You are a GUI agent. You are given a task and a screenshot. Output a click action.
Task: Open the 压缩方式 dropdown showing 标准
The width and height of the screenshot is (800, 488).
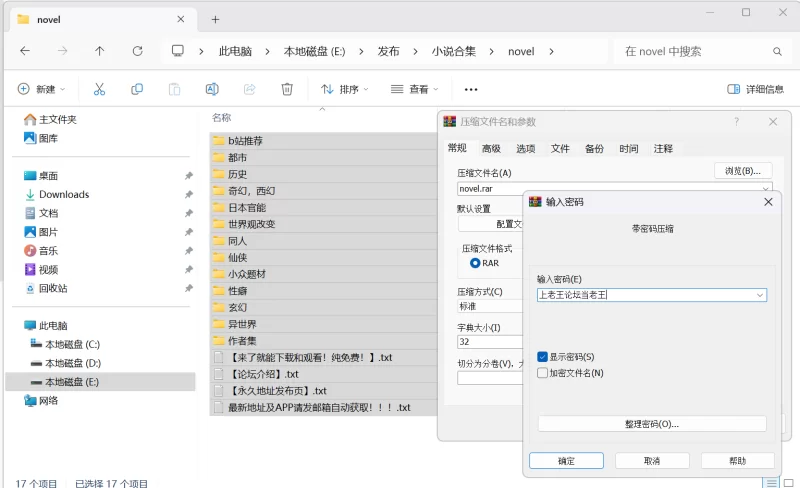coord(490,306)
